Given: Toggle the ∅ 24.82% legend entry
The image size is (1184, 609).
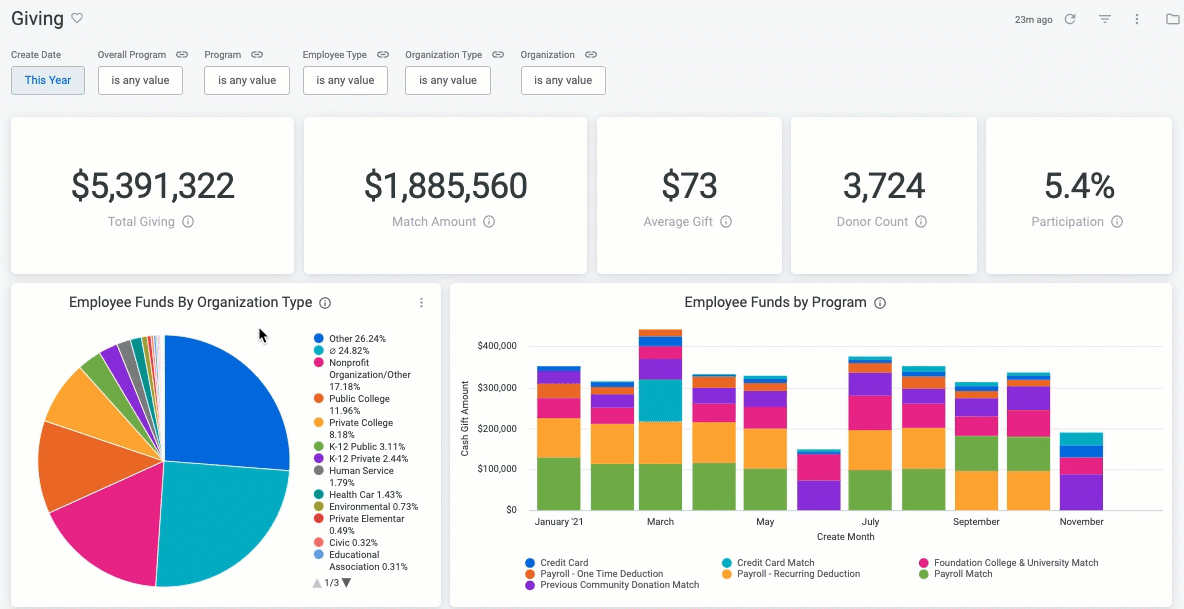Looking at the screenshot, I should coord(341,351).
